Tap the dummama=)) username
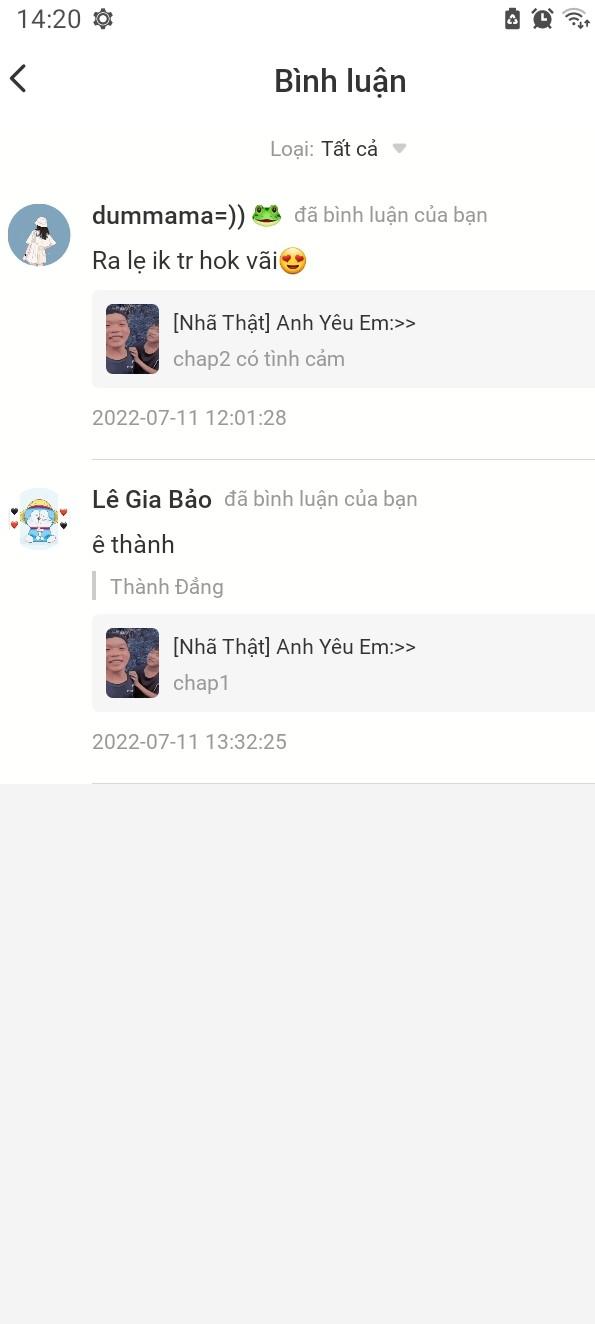The width and height of the screenshot is (595, 1324). pyautogui.click(x=168, y=215)
